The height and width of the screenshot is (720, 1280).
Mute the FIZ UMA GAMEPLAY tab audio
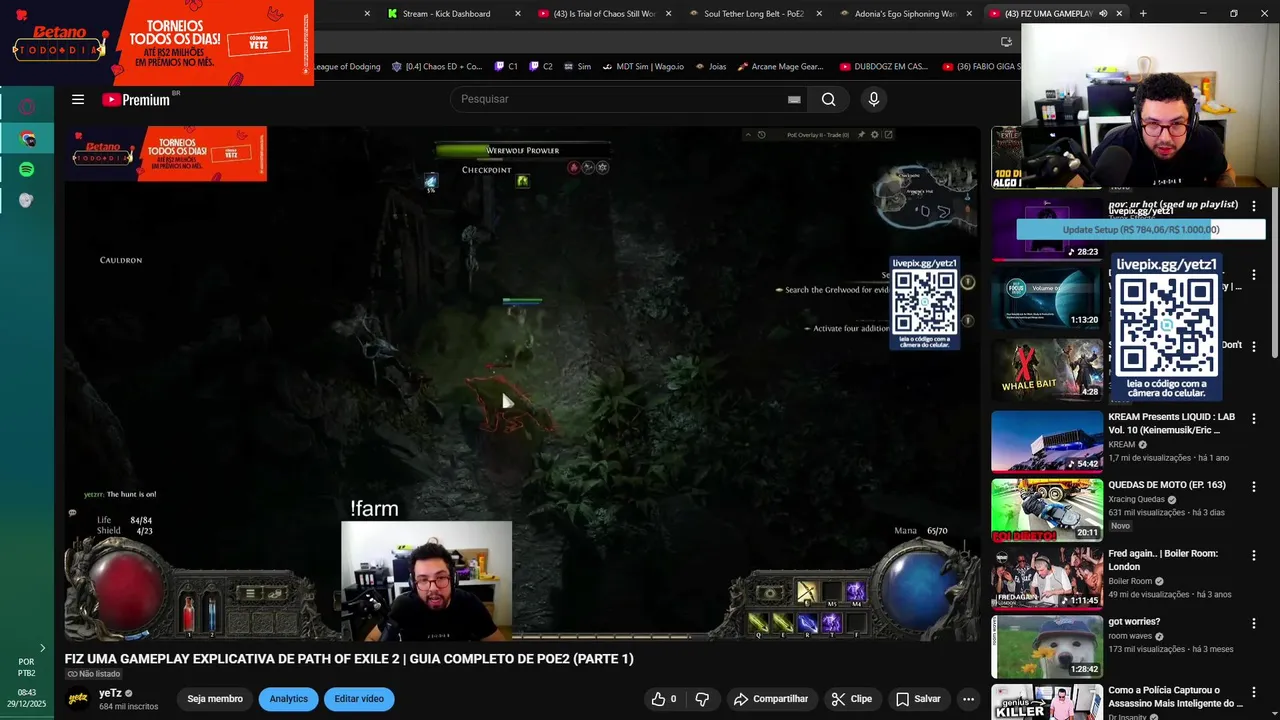pyautogui.click(x=1103, y=14)
